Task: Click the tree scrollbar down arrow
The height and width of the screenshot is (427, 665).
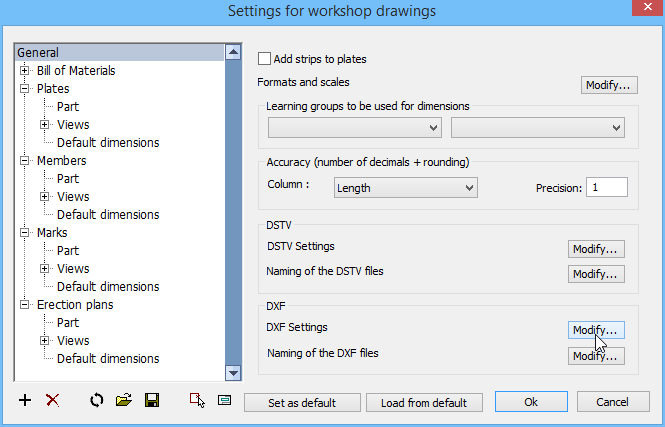Action: pos(233,373)
